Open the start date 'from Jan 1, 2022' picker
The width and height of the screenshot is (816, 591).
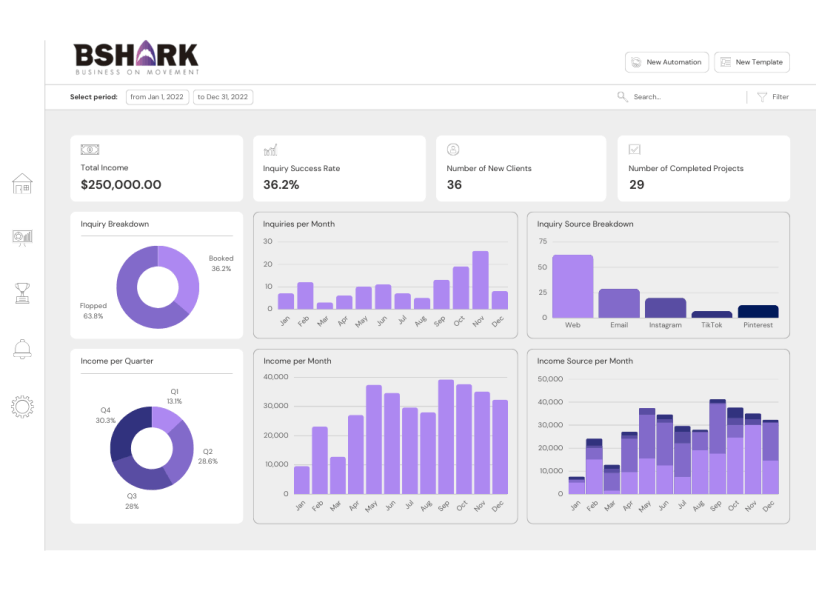coord(156,97)
